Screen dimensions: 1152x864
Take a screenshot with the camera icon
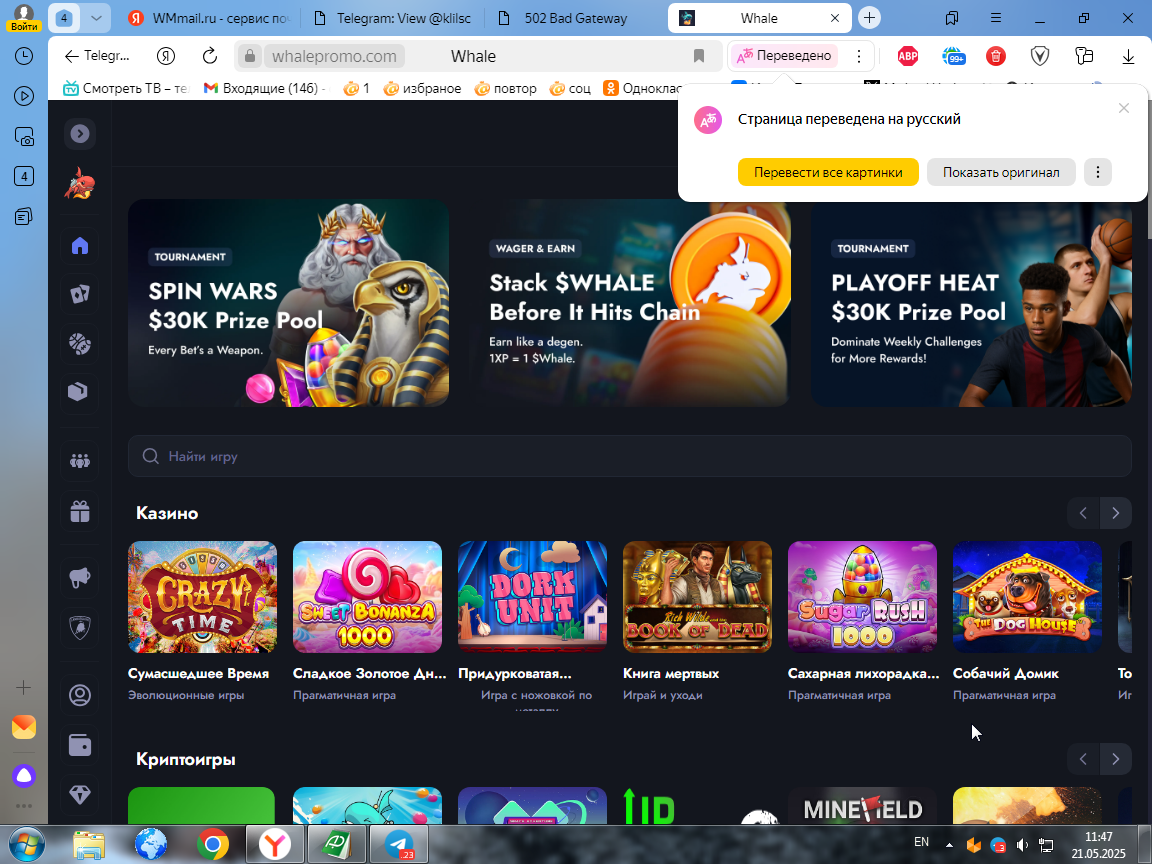point(24,136)
